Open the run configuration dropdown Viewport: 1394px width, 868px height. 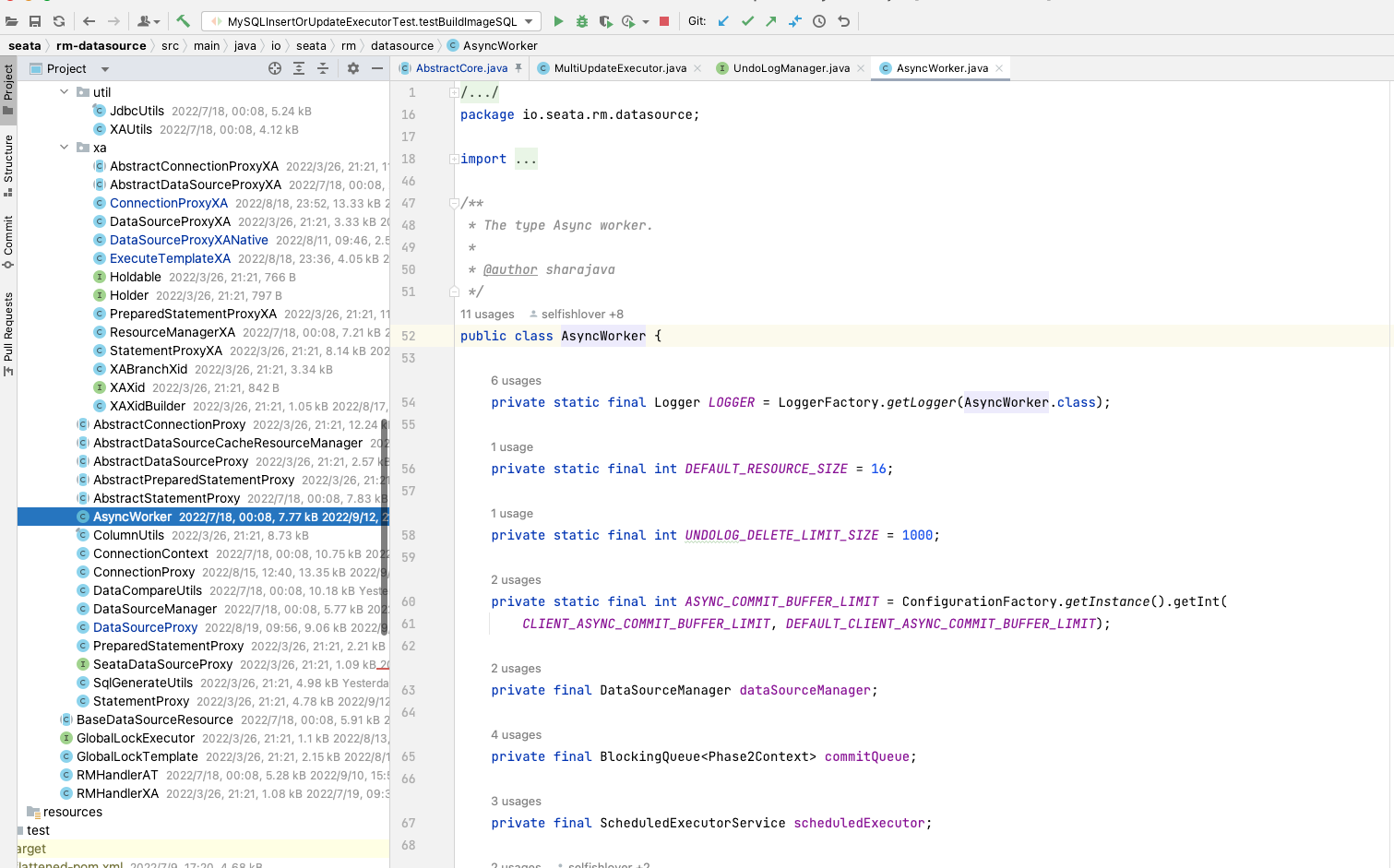pyautogui.click(x=529, y=21)
